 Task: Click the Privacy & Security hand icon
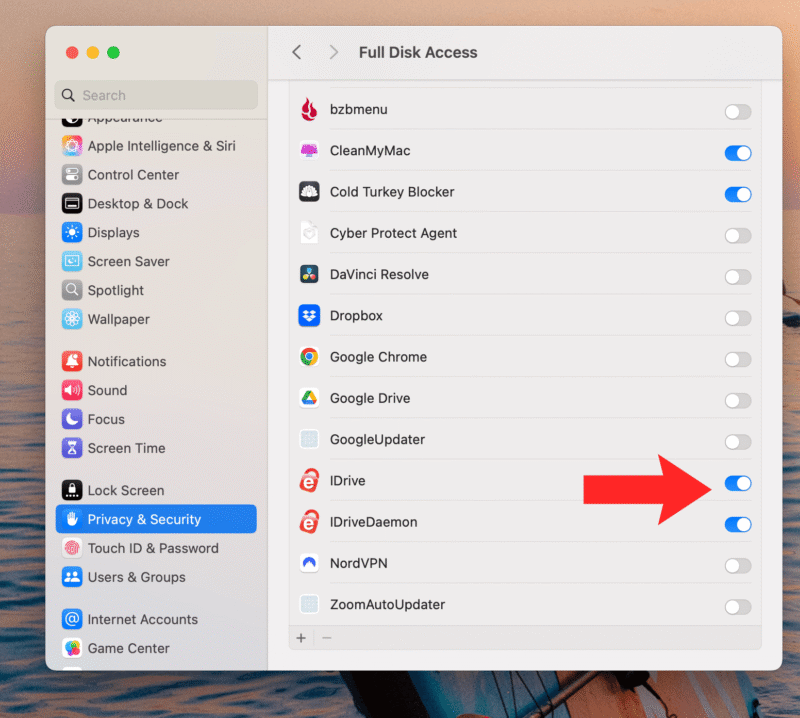tap(72, 519)
